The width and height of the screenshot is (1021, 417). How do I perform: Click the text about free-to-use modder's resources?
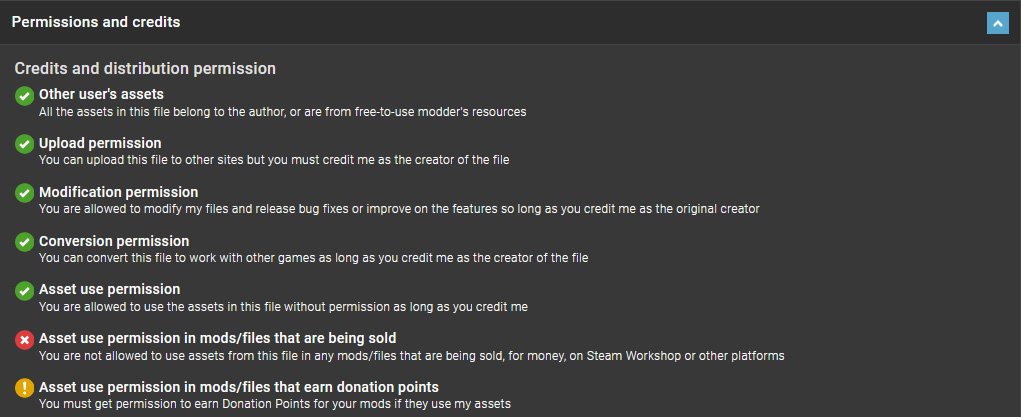[283, 111]
